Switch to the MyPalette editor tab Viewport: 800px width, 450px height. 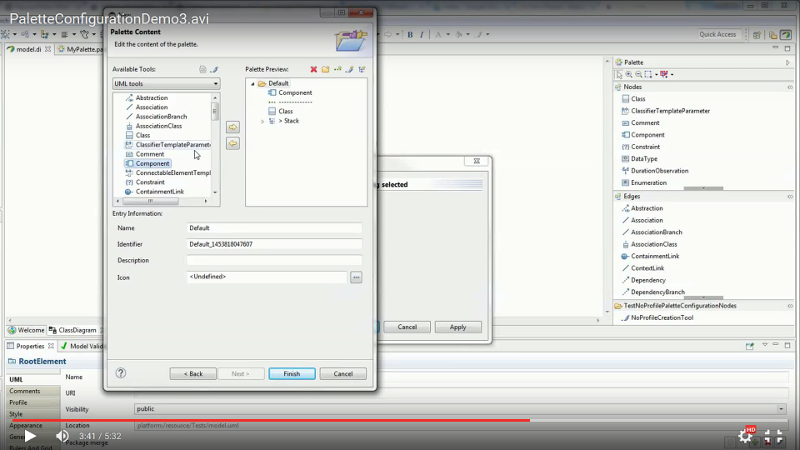(82, 49)
